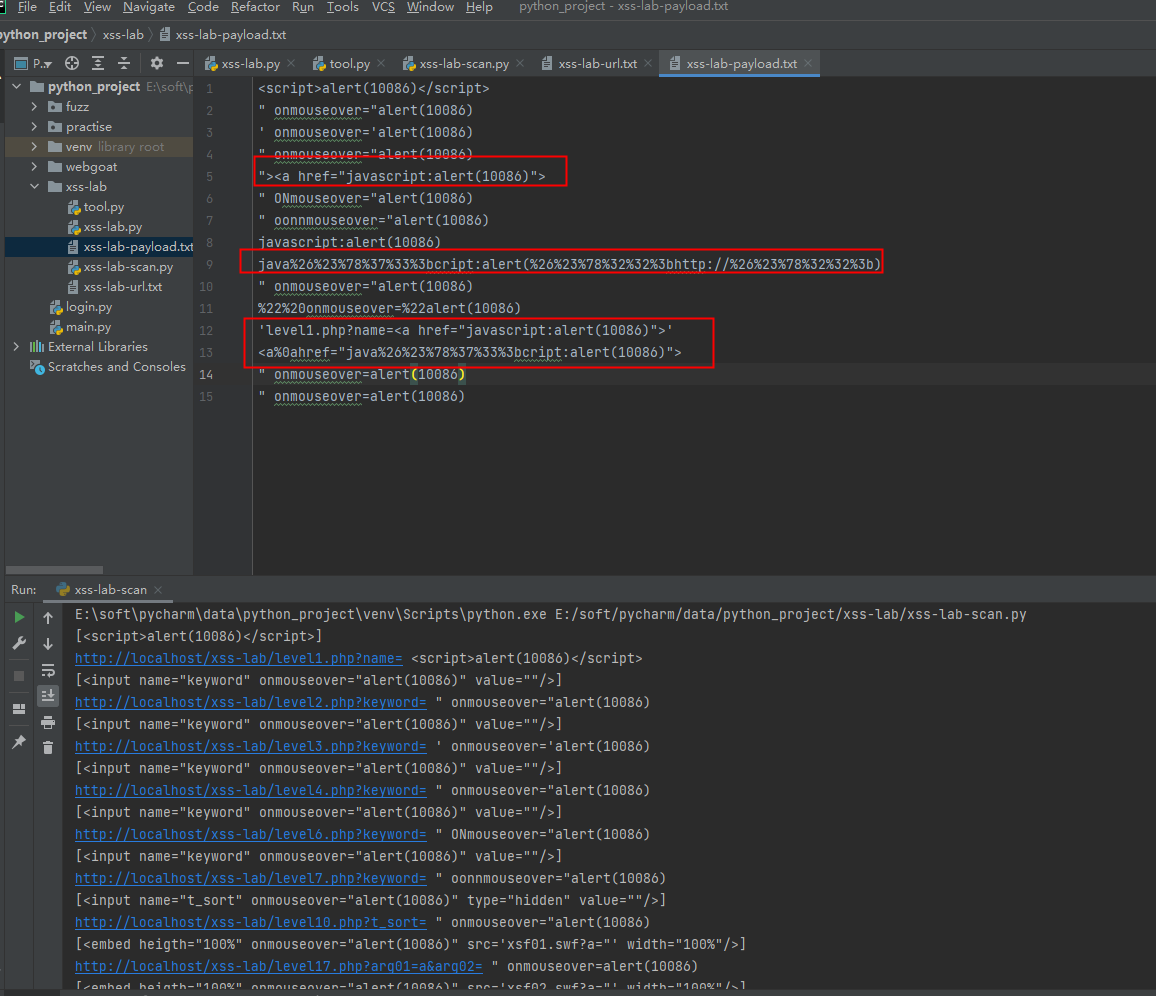Expand External Libraries node

(x=17, y=346)
